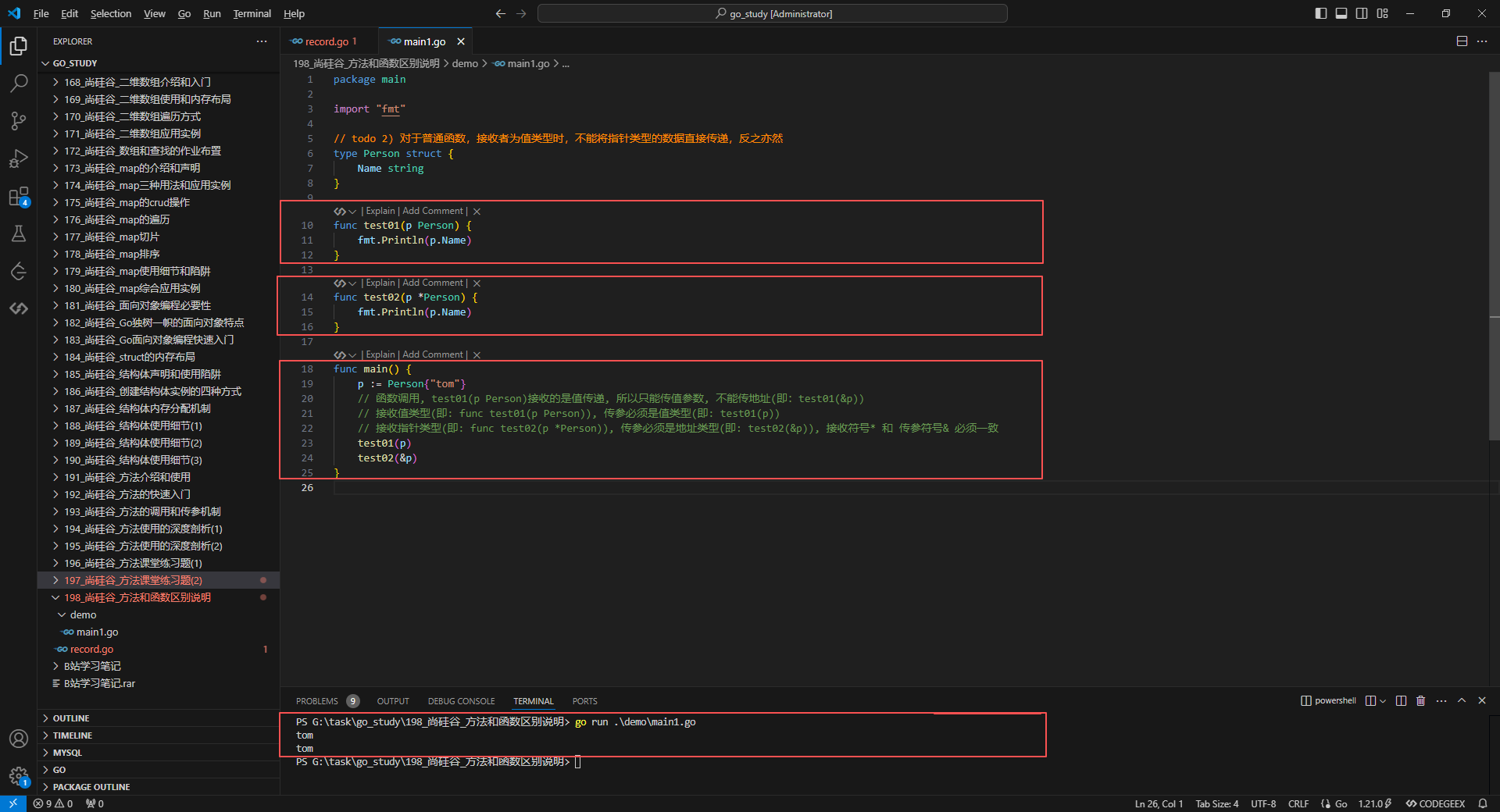This screenshot has width=1500, height=812.
Task: Click Add Comment lens above func test02
Action: 433,283
